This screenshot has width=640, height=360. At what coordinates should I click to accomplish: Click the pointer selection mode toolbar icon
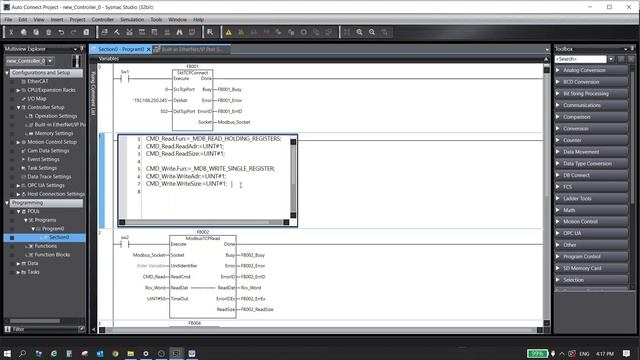(x=210, y=32)
